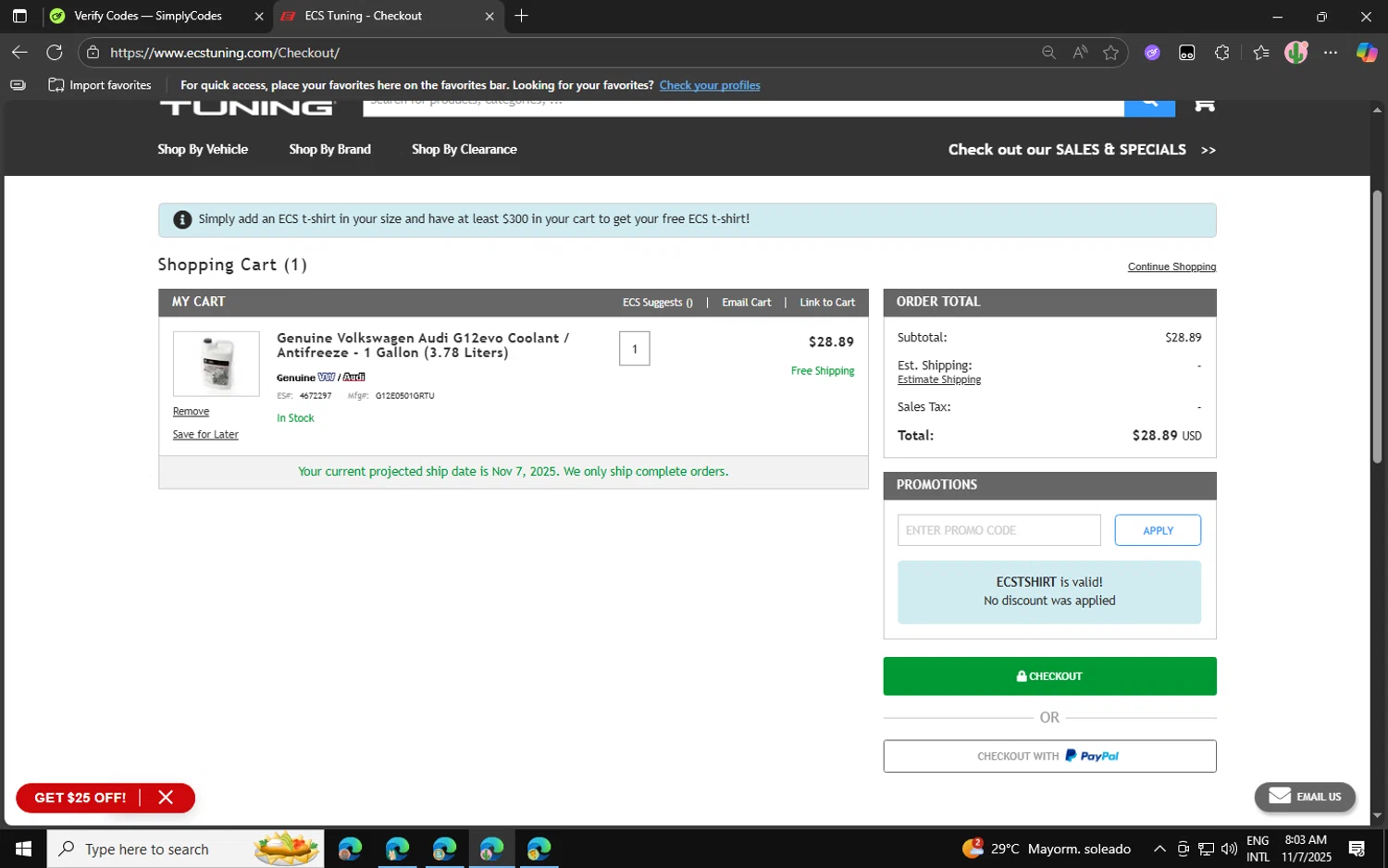Click the EMAIL US button
The height and width of the screenshot is (868, 1388).
click(1305, 797)
